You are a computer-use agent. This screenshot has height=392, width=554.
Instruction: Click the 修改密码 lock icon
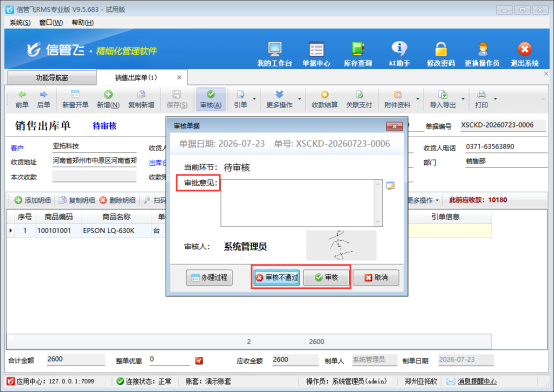[x=441, y=54]
